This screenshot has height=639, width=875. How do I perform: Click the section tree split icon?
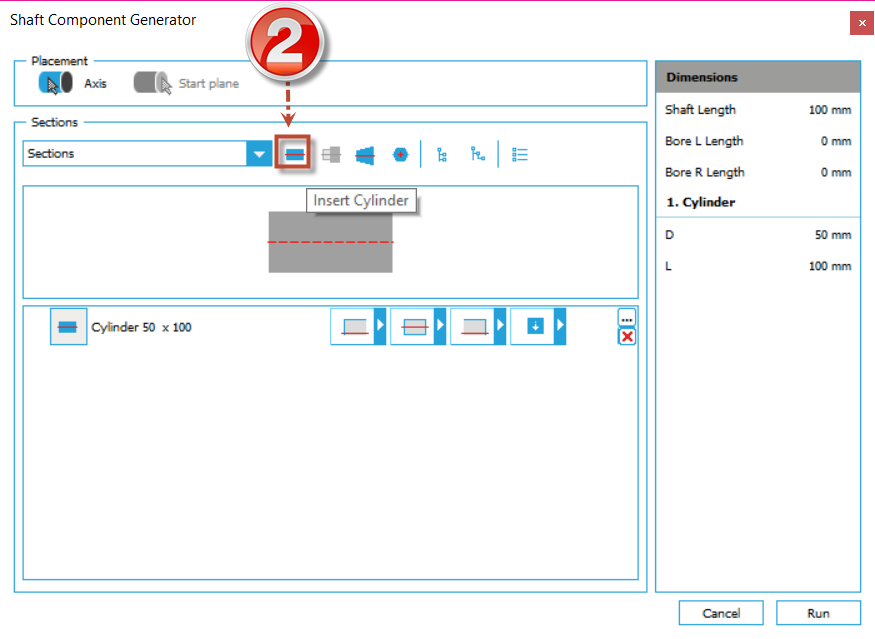(x=441, y=153)
